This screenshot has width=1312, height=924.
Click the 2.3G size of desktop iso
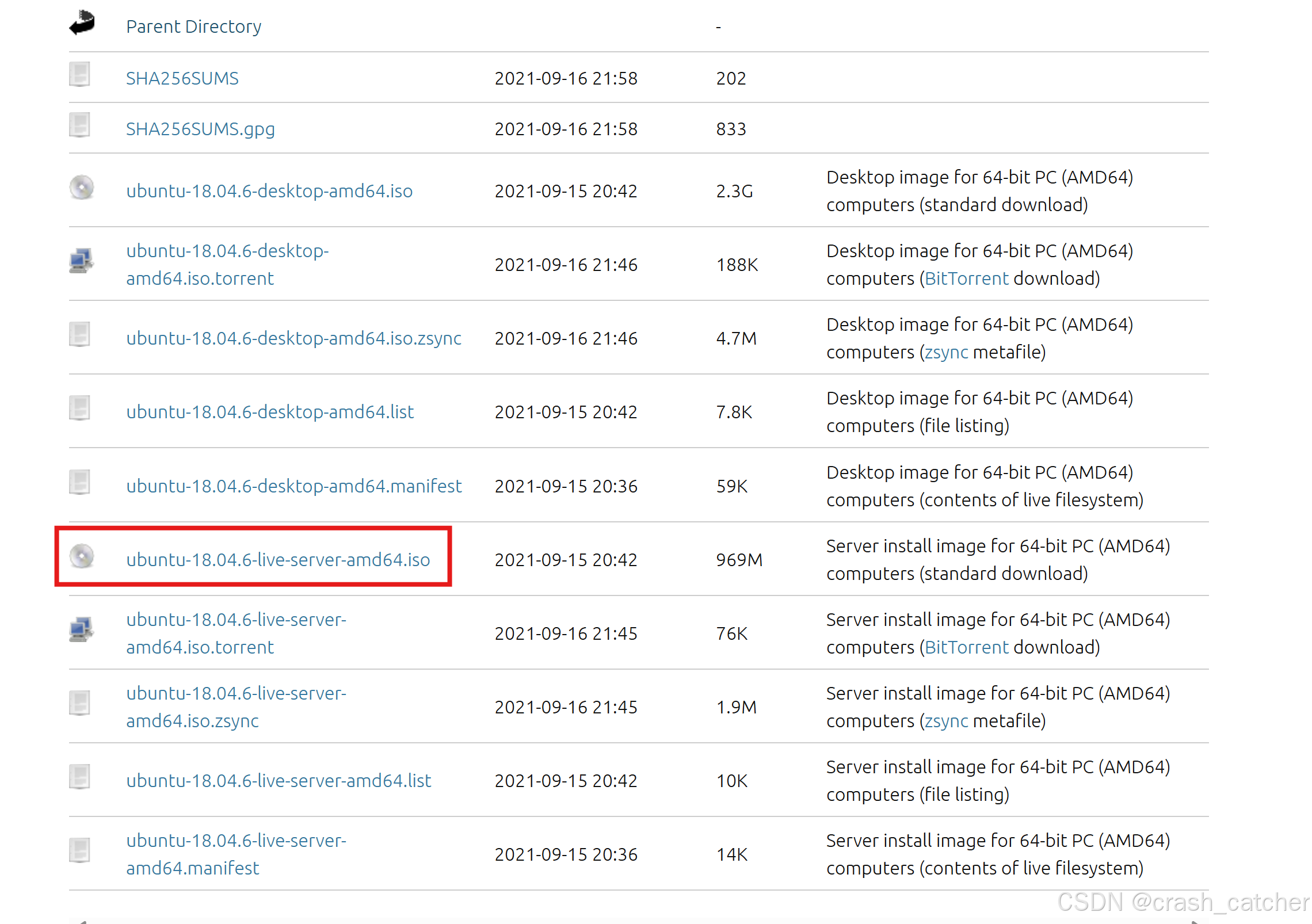[x=734, y=191]
